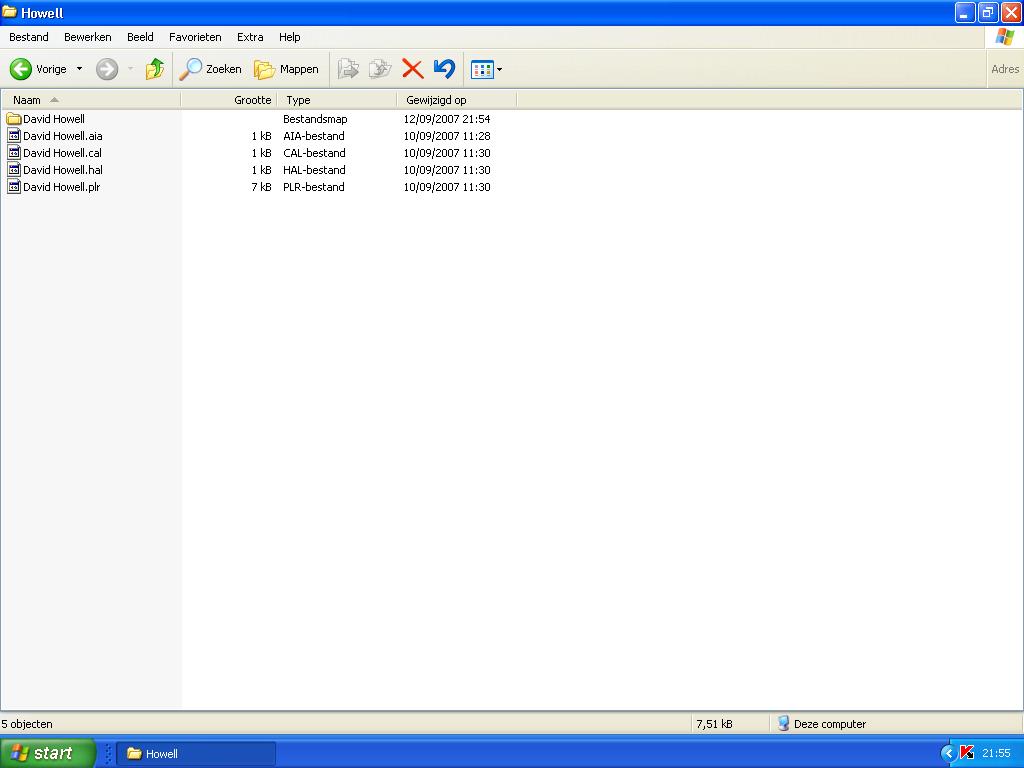Click the Windows start button
Screen dimensions: 1024x768
point(47,753)
